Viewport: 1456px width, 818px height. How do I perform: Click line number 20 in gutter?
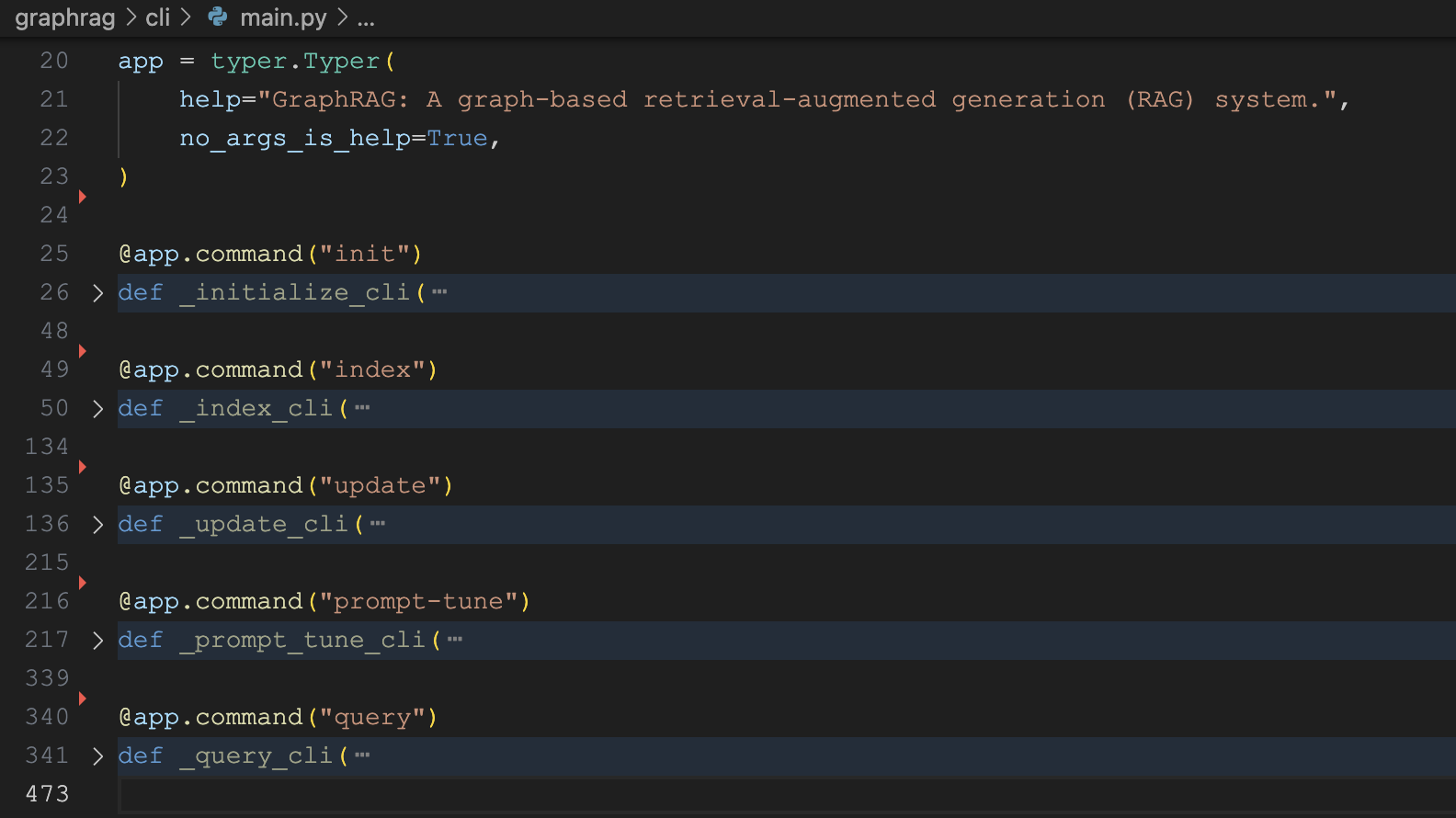(x=54, y=61)
